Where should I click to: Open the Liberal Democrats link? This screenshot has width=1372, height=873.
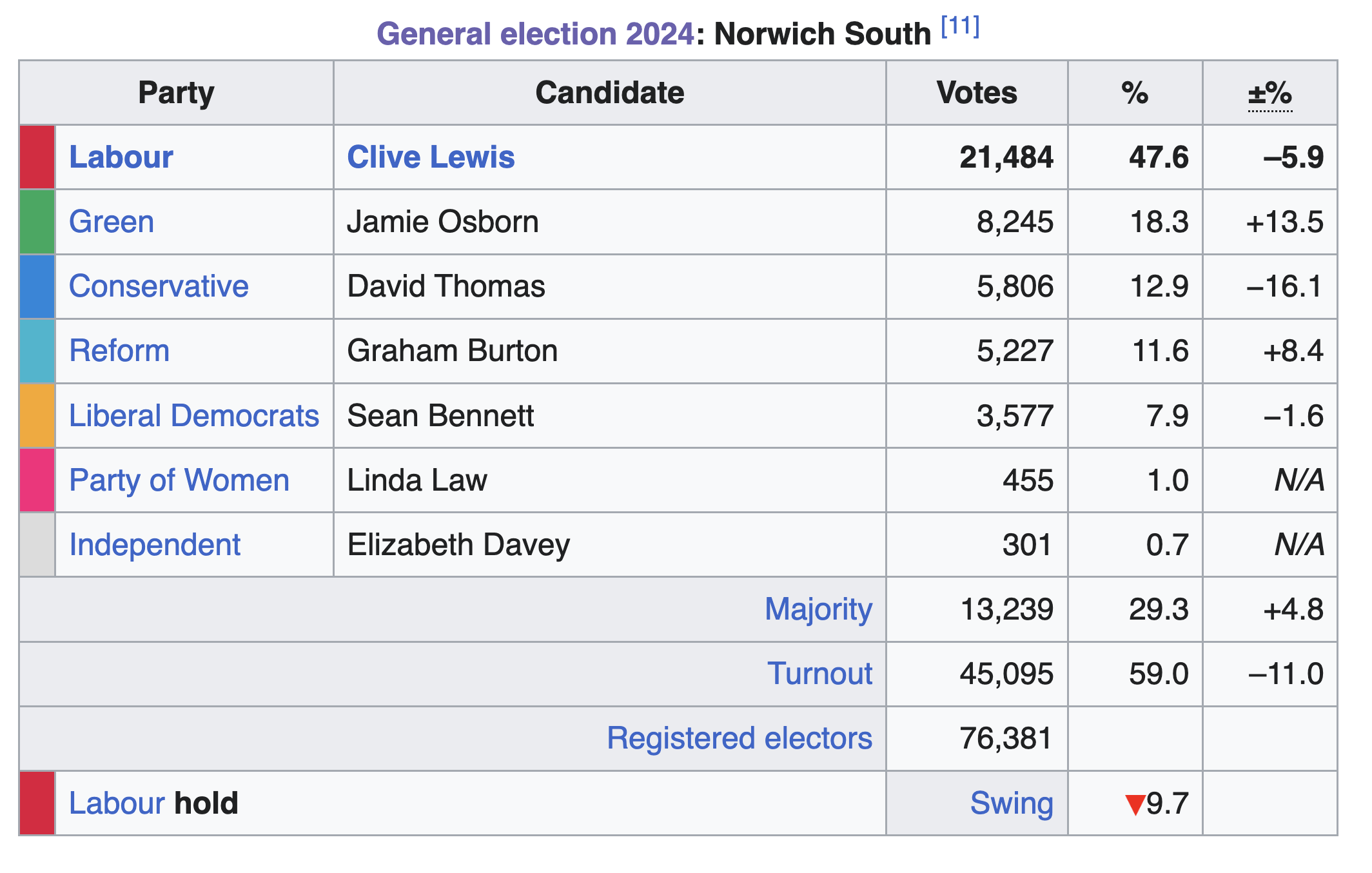[x=194, y=416]
